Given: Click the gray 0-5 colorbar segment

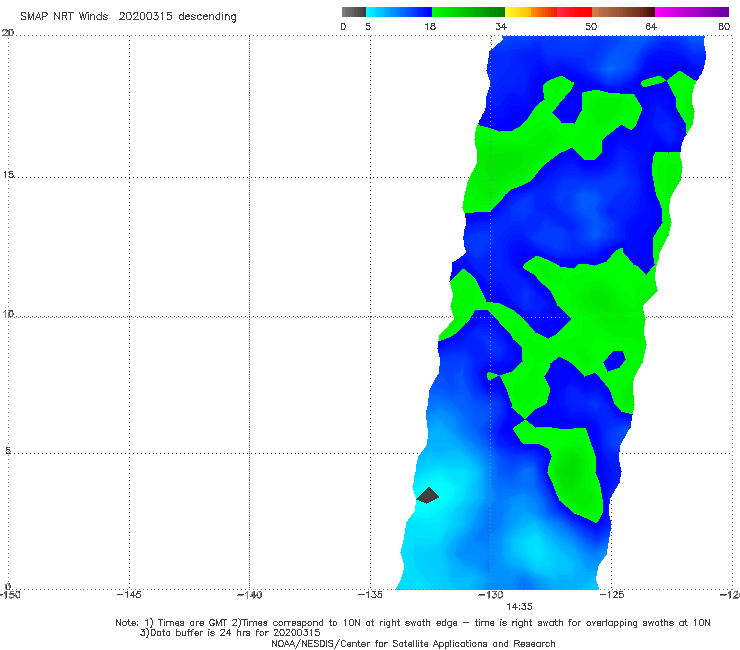Looking at the screenshot, I should [x=354, y=12].
